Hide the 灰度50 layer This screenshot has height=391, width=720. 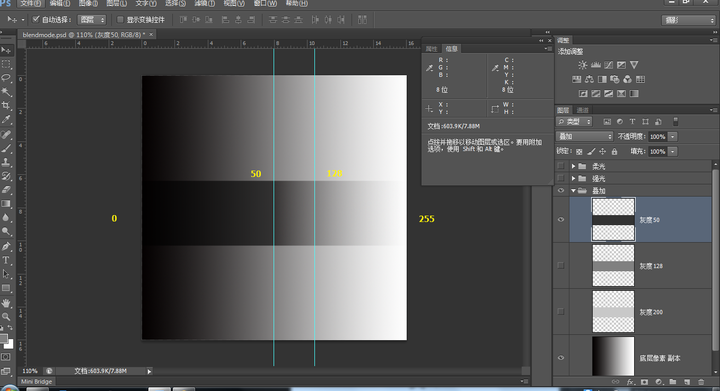(x=561, y=219)
